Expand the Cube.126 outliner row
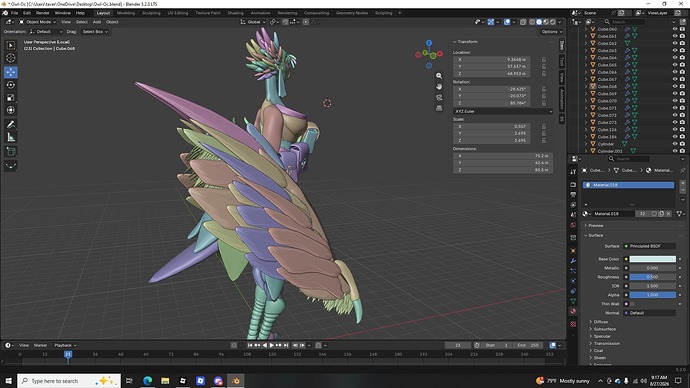The width and height of the screenshot is (690, 388). (586, 130)
